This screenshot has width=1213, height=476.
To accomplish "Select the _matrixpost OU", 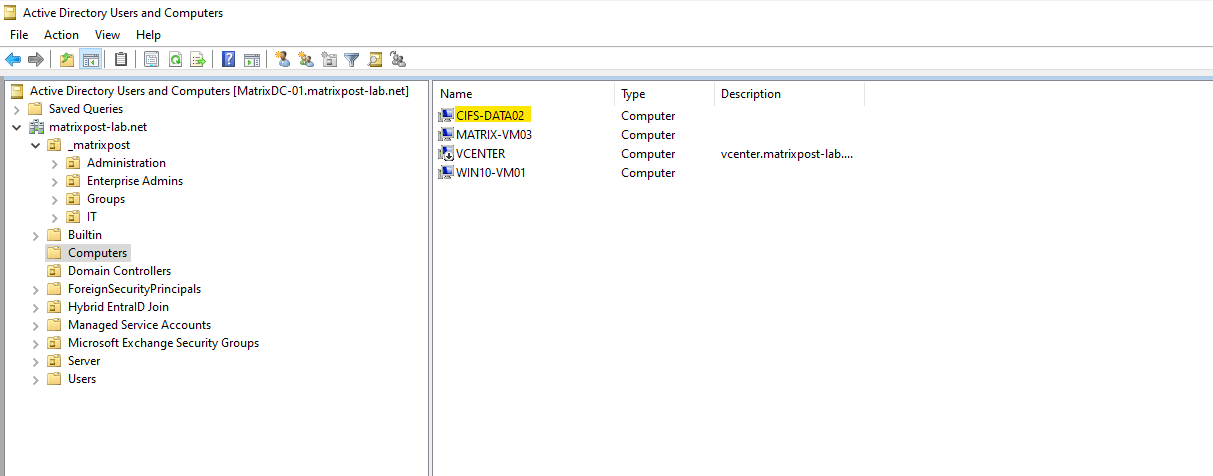I will pos(98,145).
